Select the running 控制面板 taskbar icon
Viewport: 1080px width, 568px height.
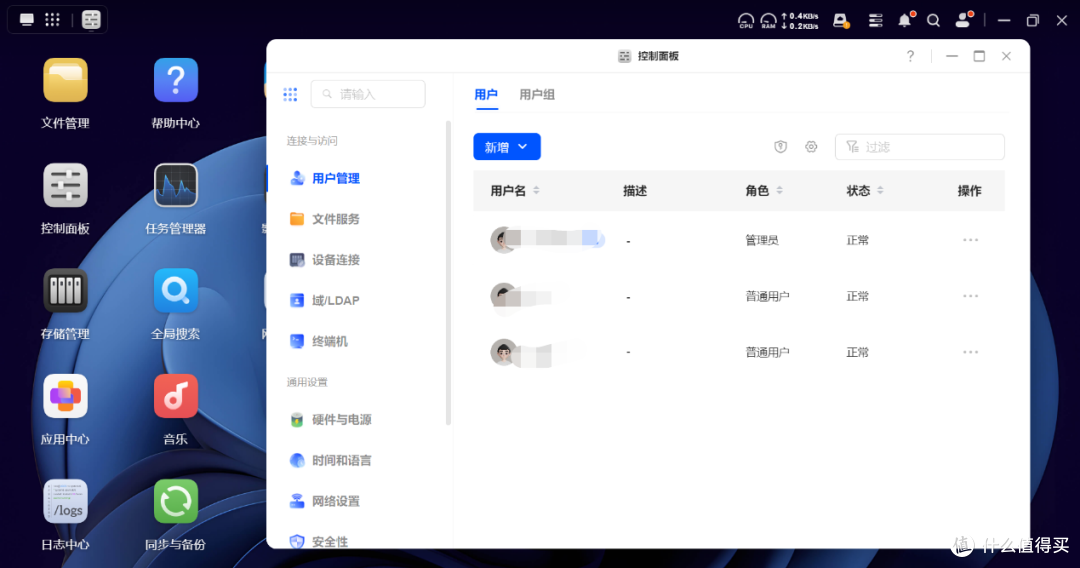click(91, 19)
